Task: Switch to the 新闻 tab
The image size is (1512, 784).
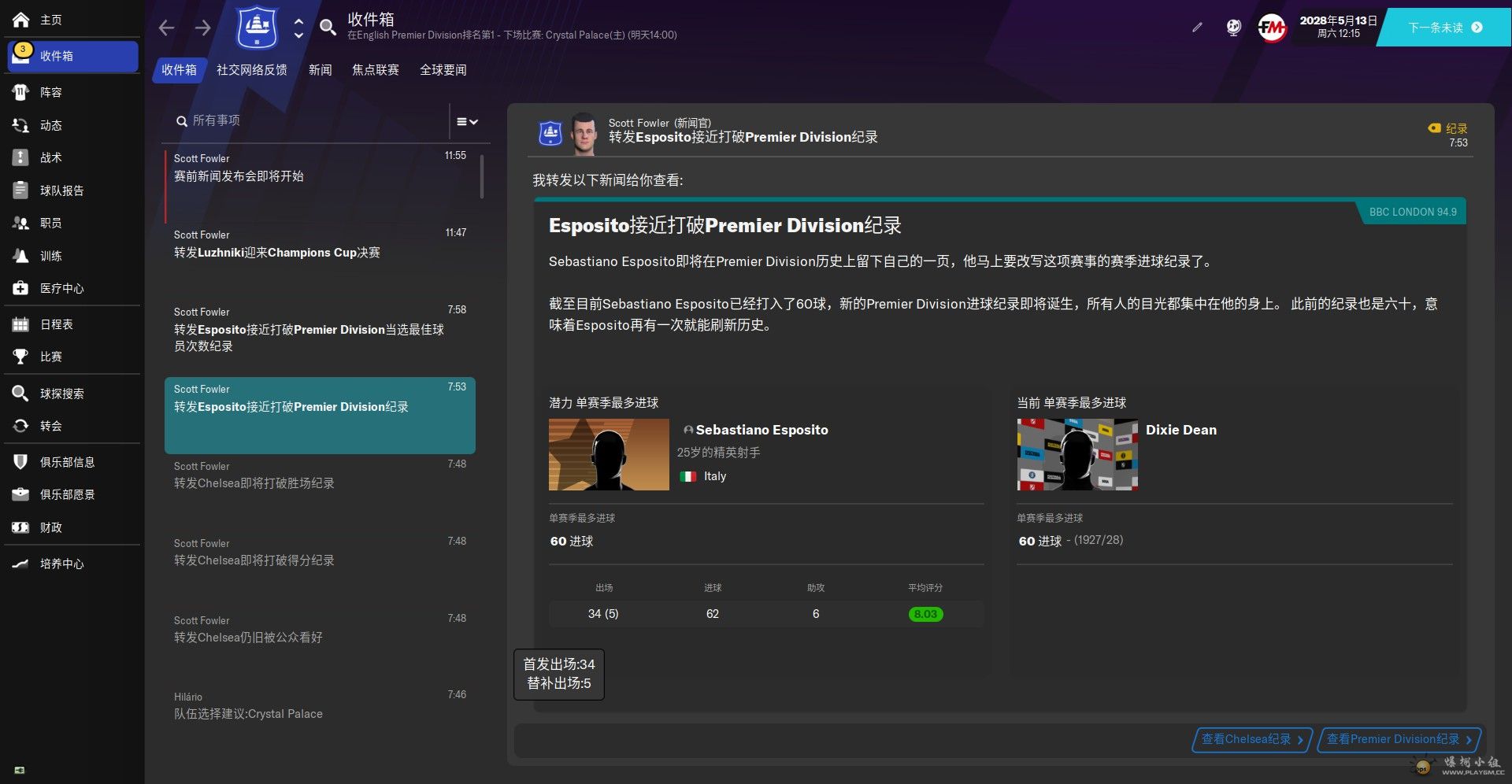Action: (321, 70)
